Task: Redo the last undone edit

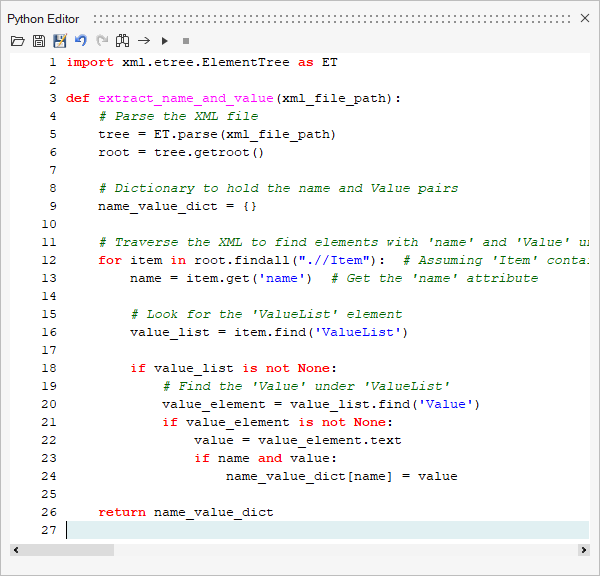Action: (x=102, y=40)
